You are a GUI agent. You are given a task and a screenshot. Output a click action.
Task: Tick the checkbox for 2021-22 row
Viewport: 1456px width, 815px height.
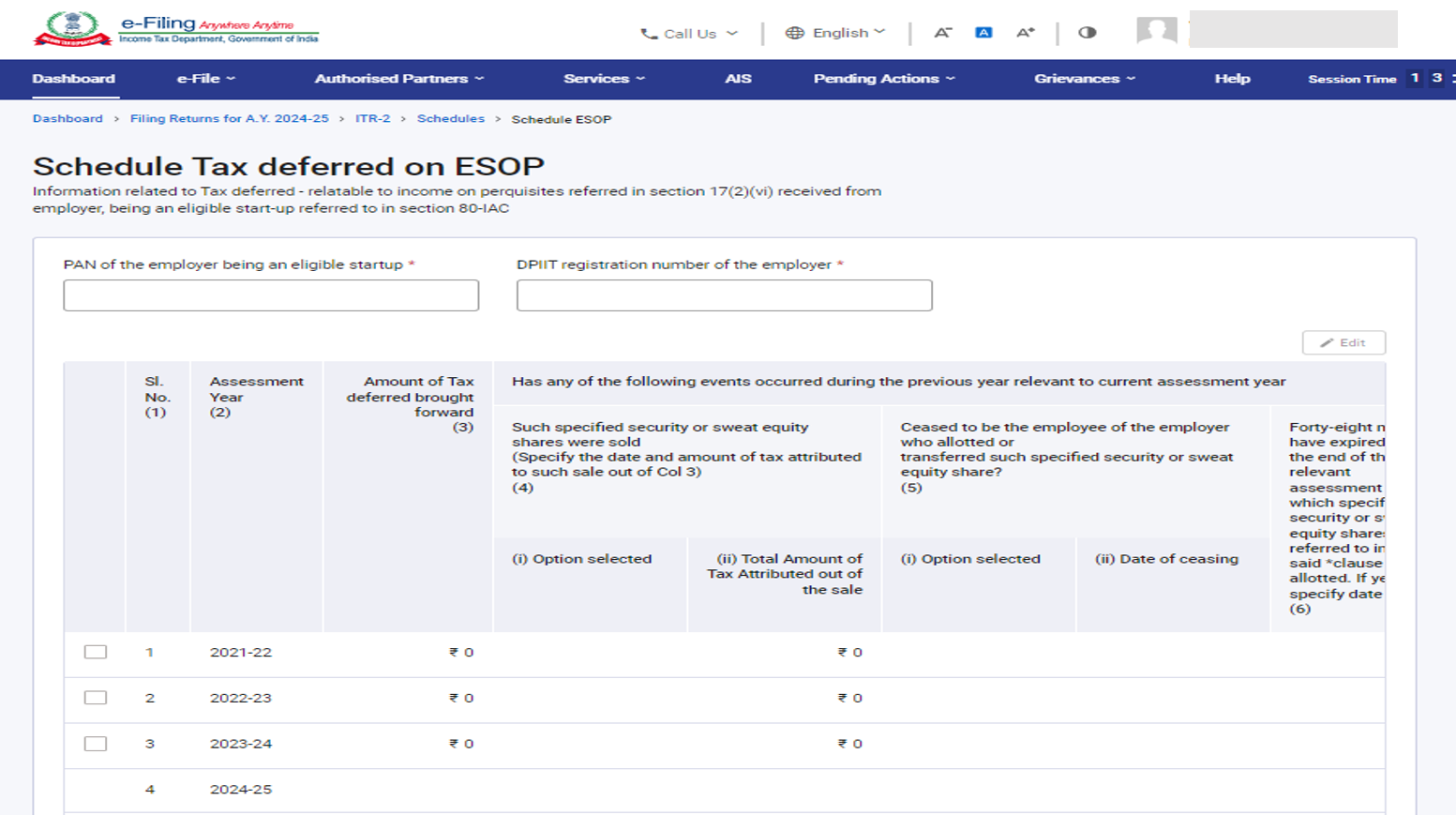(96, 652)
